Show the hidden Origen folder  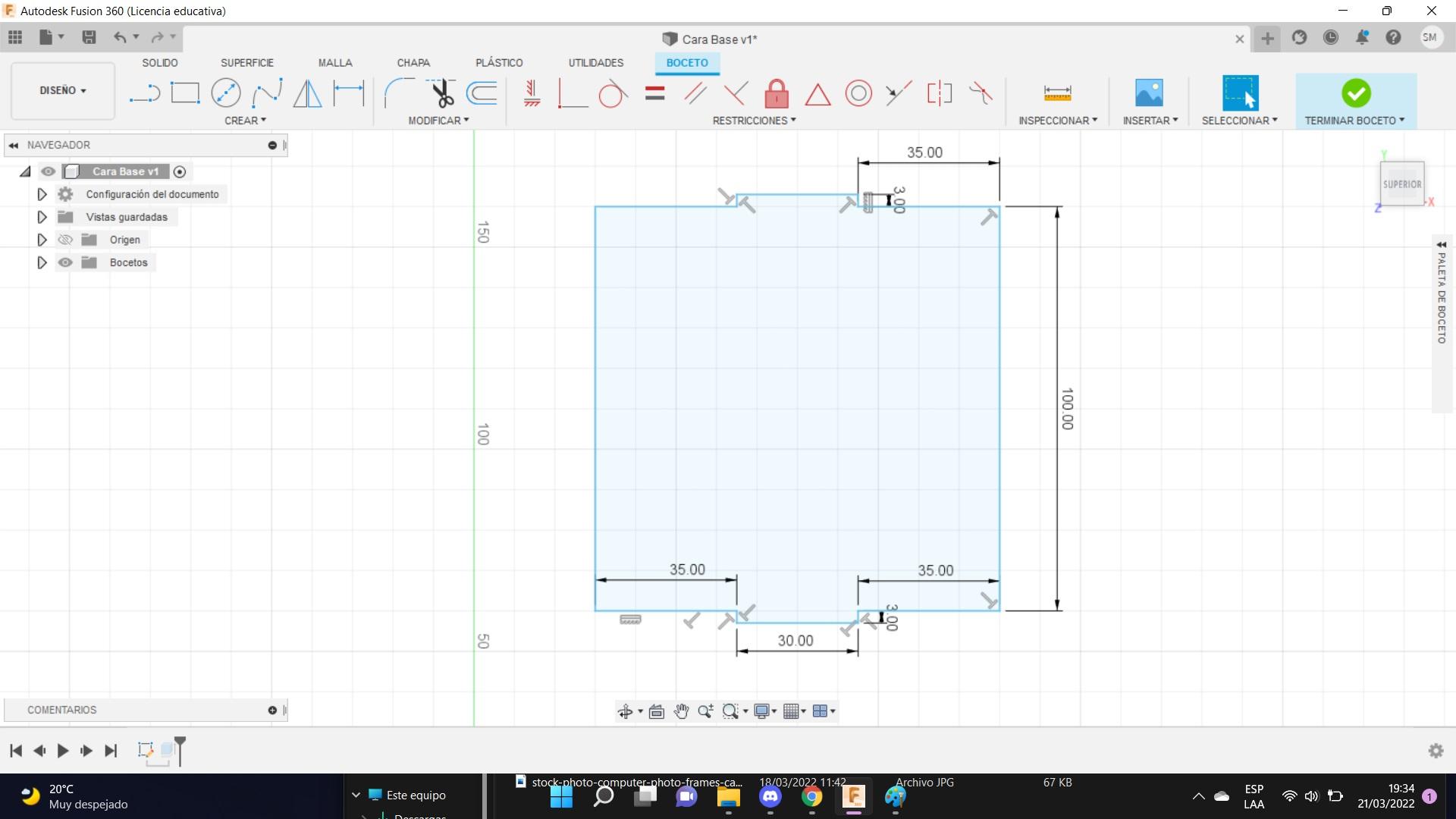66,240
